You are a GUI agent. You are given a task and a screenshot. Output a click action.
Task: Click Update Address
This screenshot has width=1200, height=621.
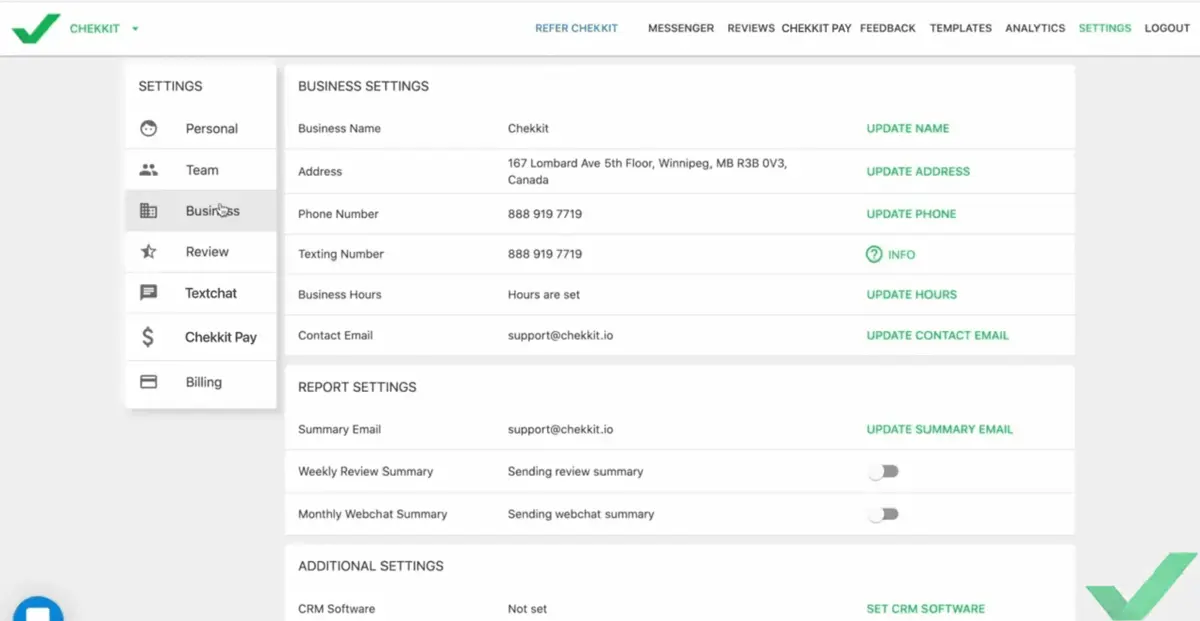pyautogui.click(x=918, y=171)
